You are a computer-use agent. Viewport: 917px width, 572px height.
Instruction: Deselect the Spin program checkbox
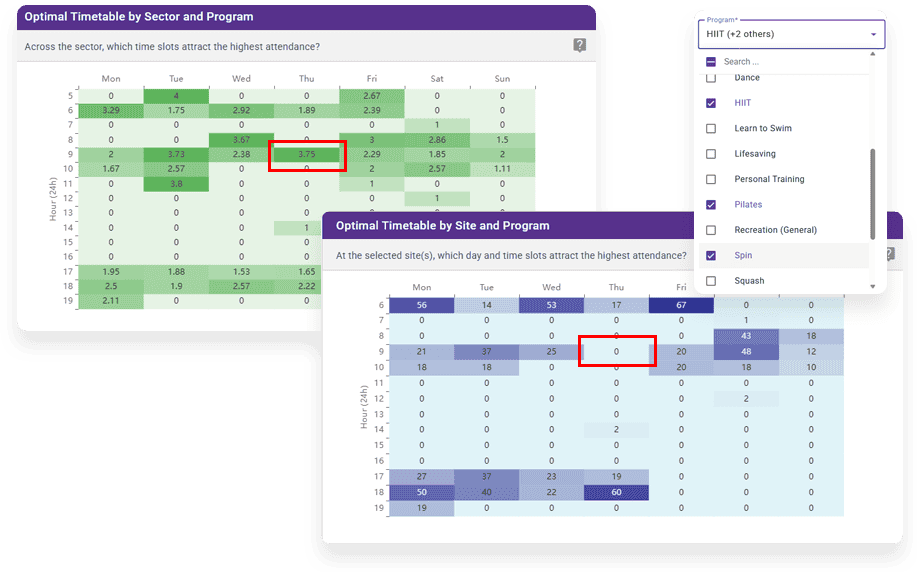[711, 256]
